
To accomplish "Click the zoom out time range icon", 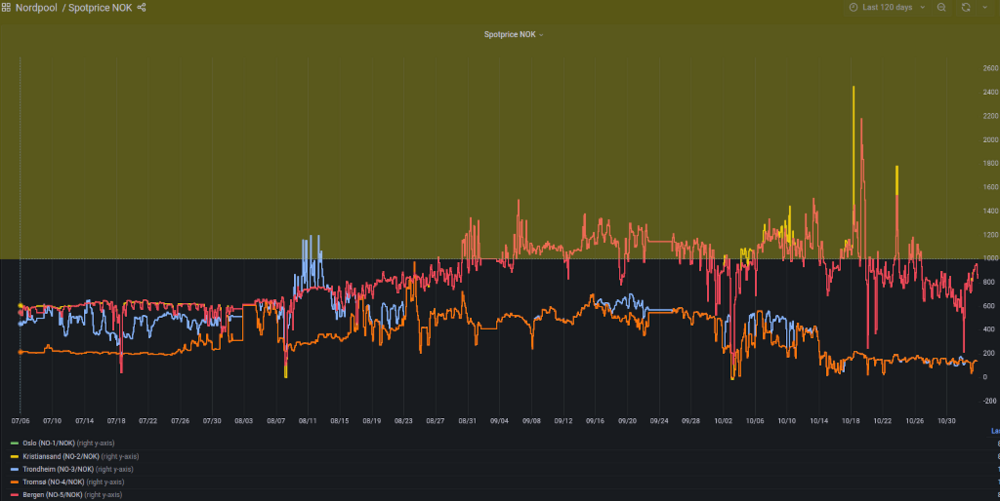I will [x=941, y=7].
